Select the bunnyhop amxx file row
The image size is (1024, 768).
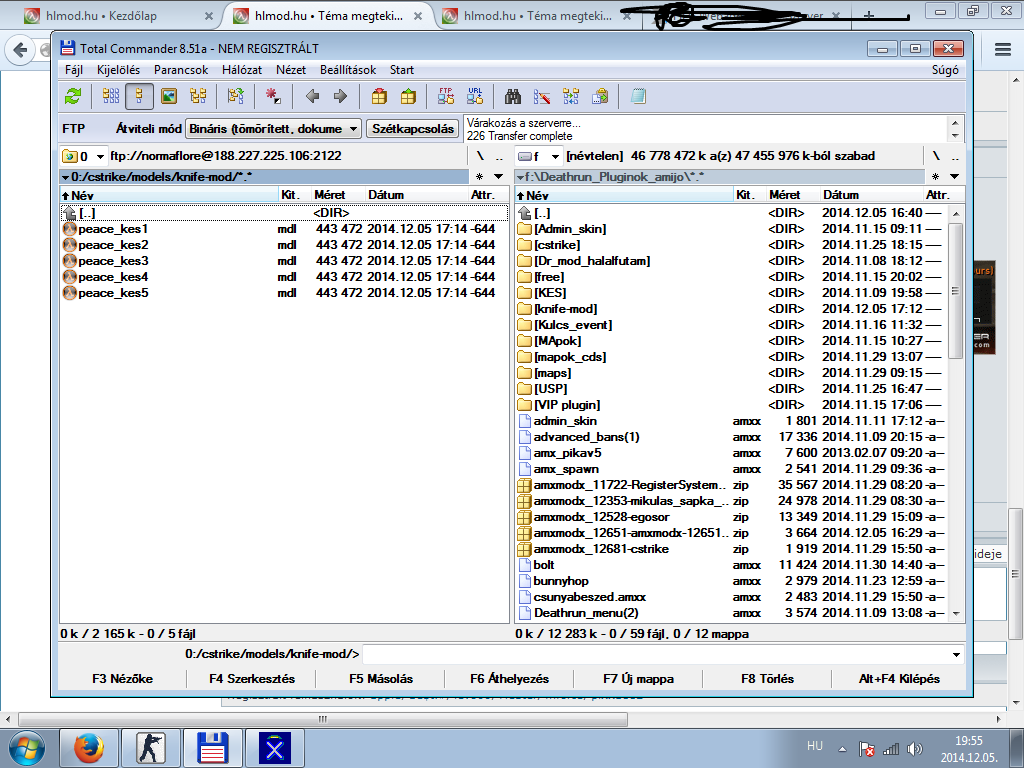tap(731, 581)
